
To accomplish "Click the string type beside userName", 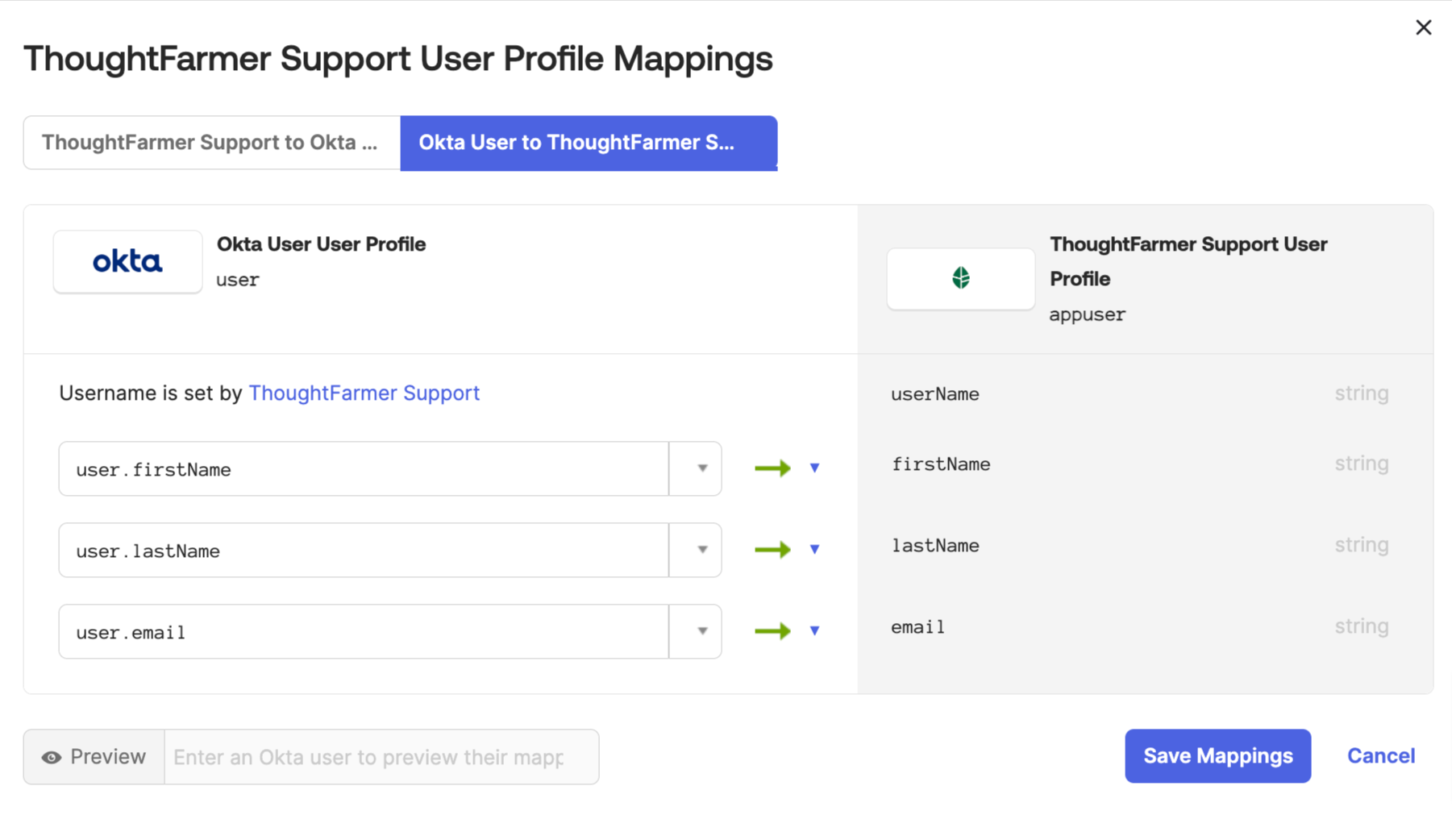I will (1362, 393).
